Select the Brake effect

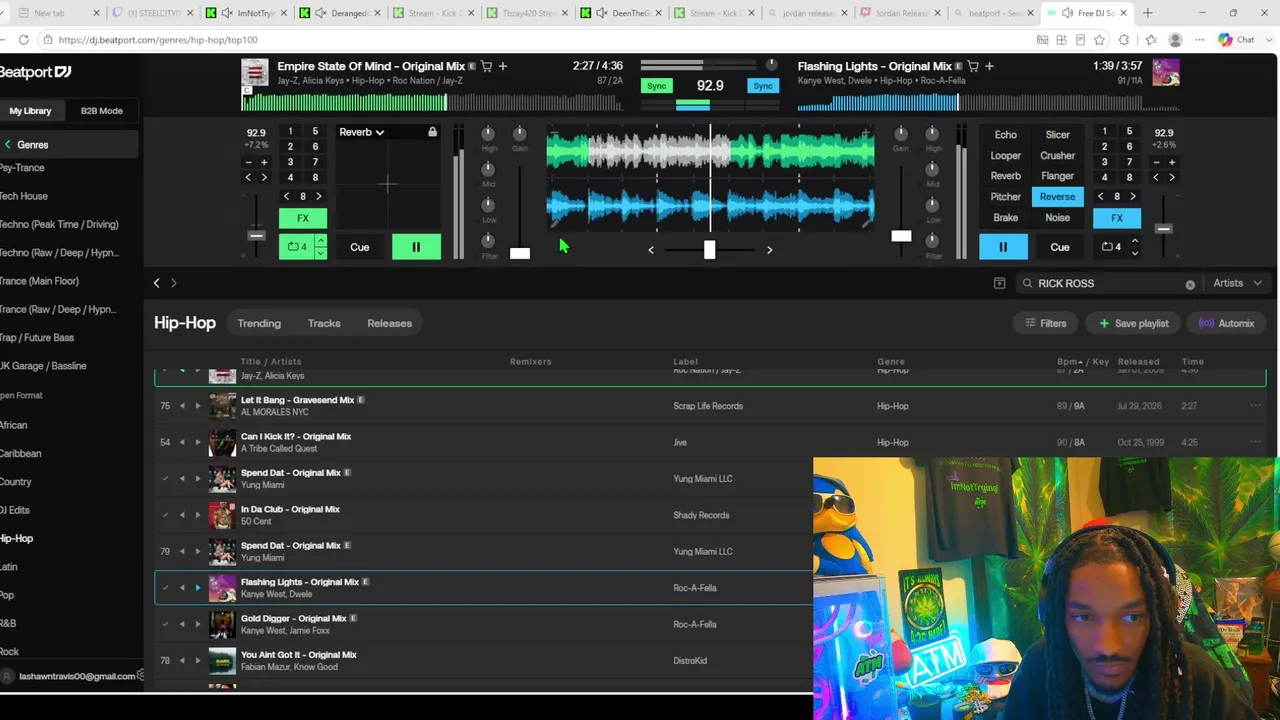(x=1005, y=218)
